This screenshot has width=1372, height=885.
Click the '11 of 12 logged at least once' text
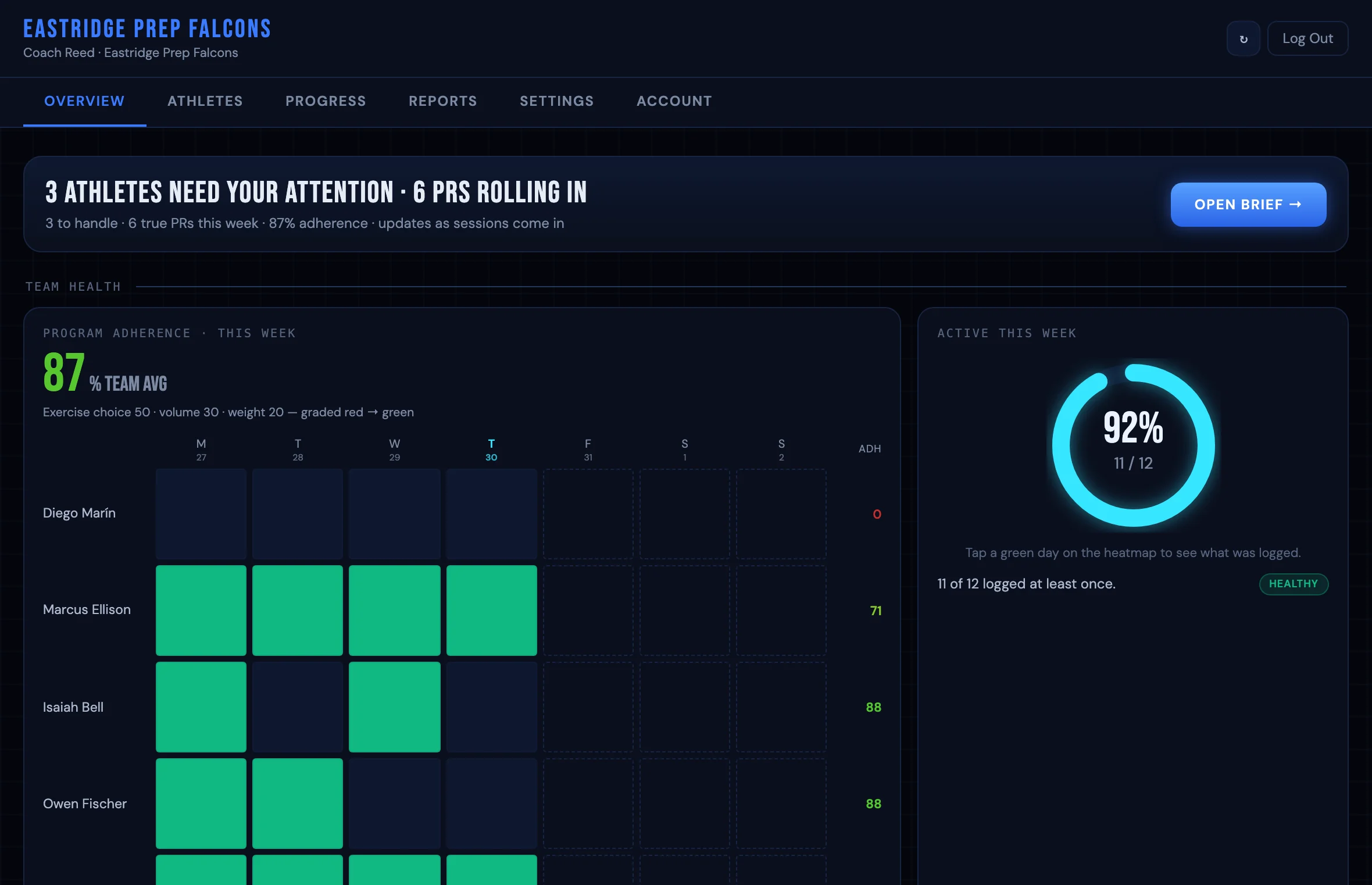(x=1026, y=584)
